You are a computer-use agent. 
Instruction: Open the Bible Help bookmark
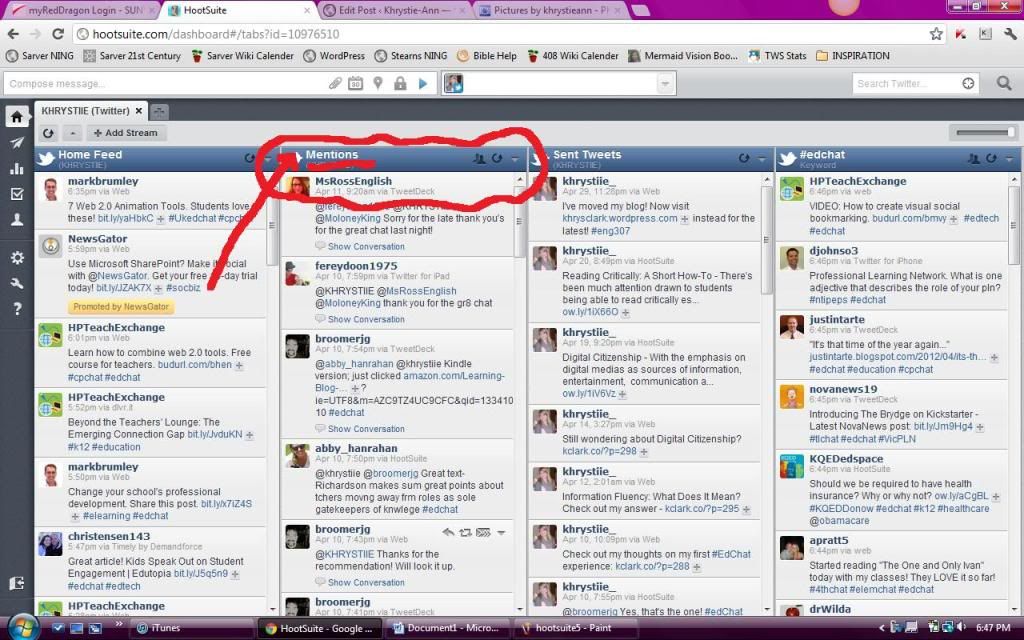coord(487,56)
